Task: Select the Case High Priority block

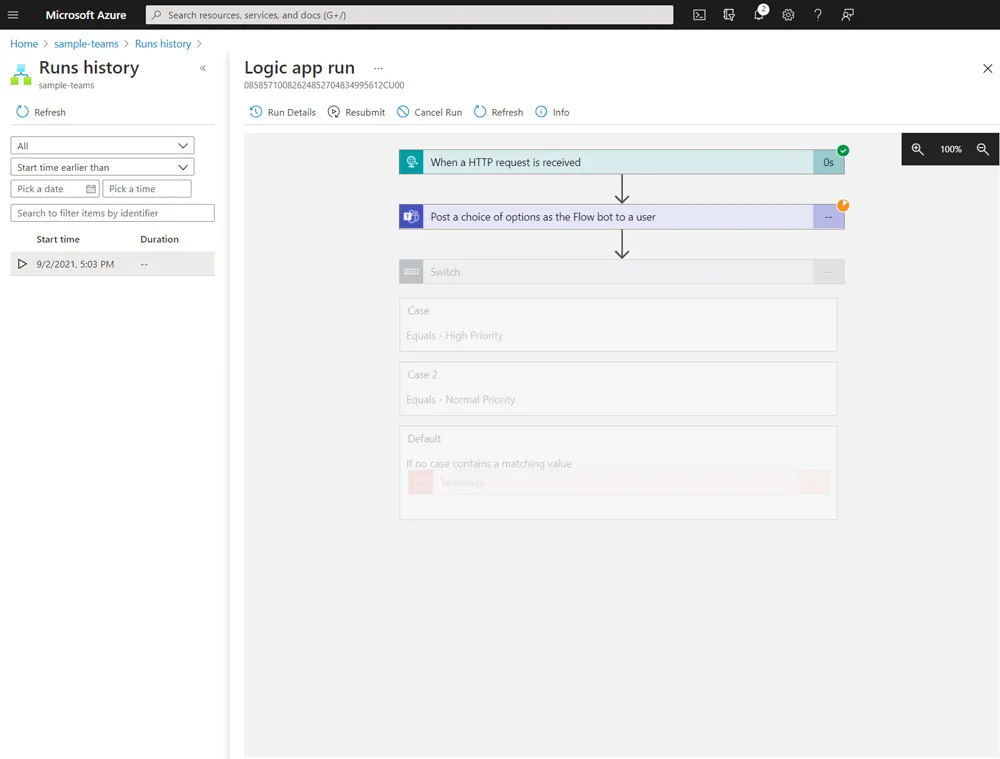Action: tap(618, 325)
